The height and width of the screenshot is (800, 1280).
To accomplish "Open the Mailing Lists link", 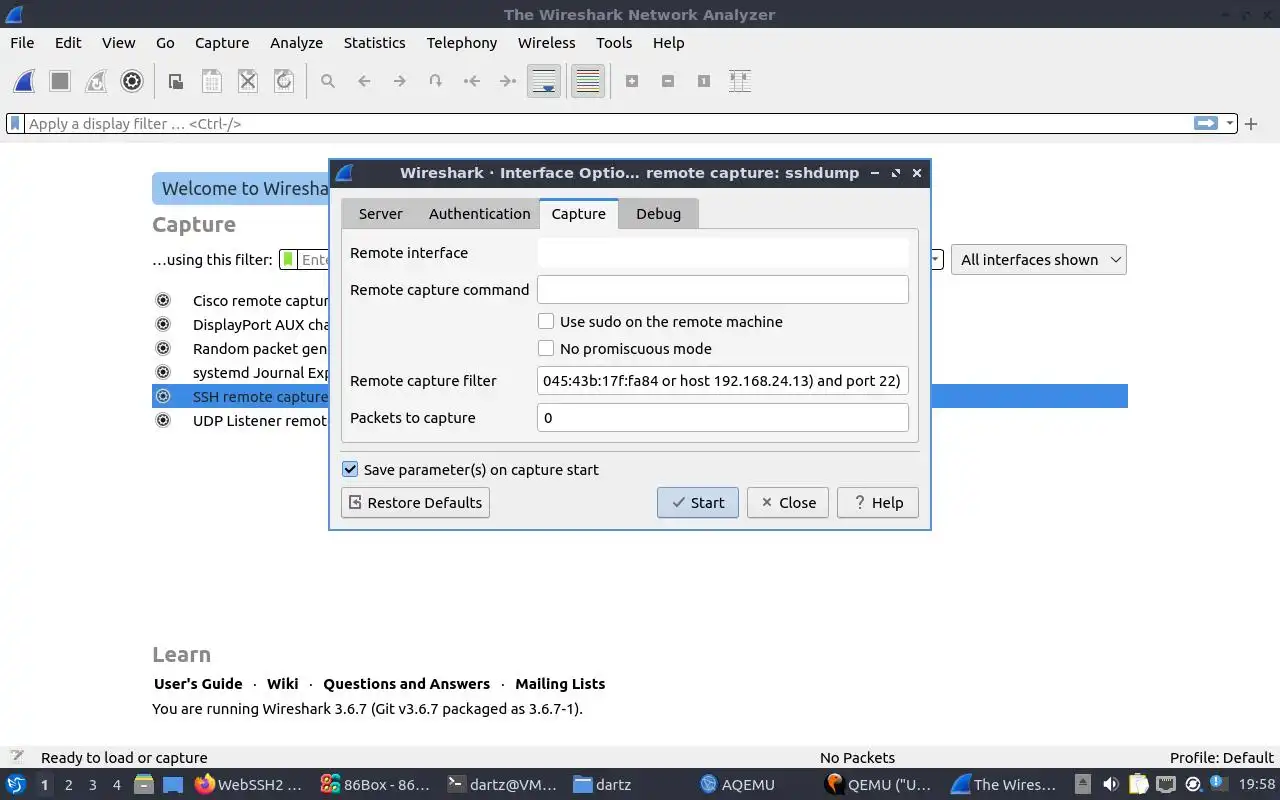I will pos(560,684).
